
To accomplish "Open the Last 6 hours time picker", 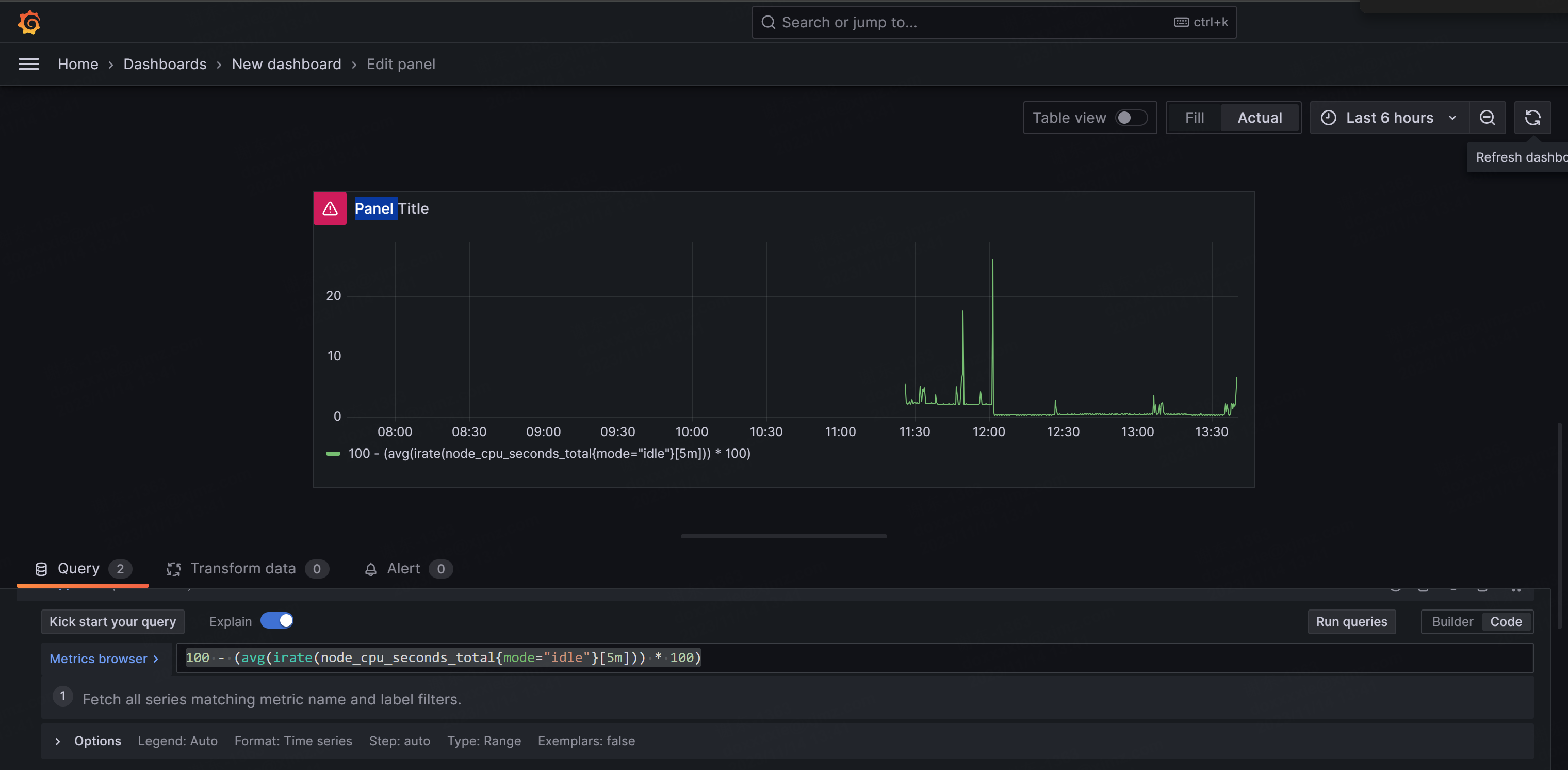I will tap(1390, 118).
